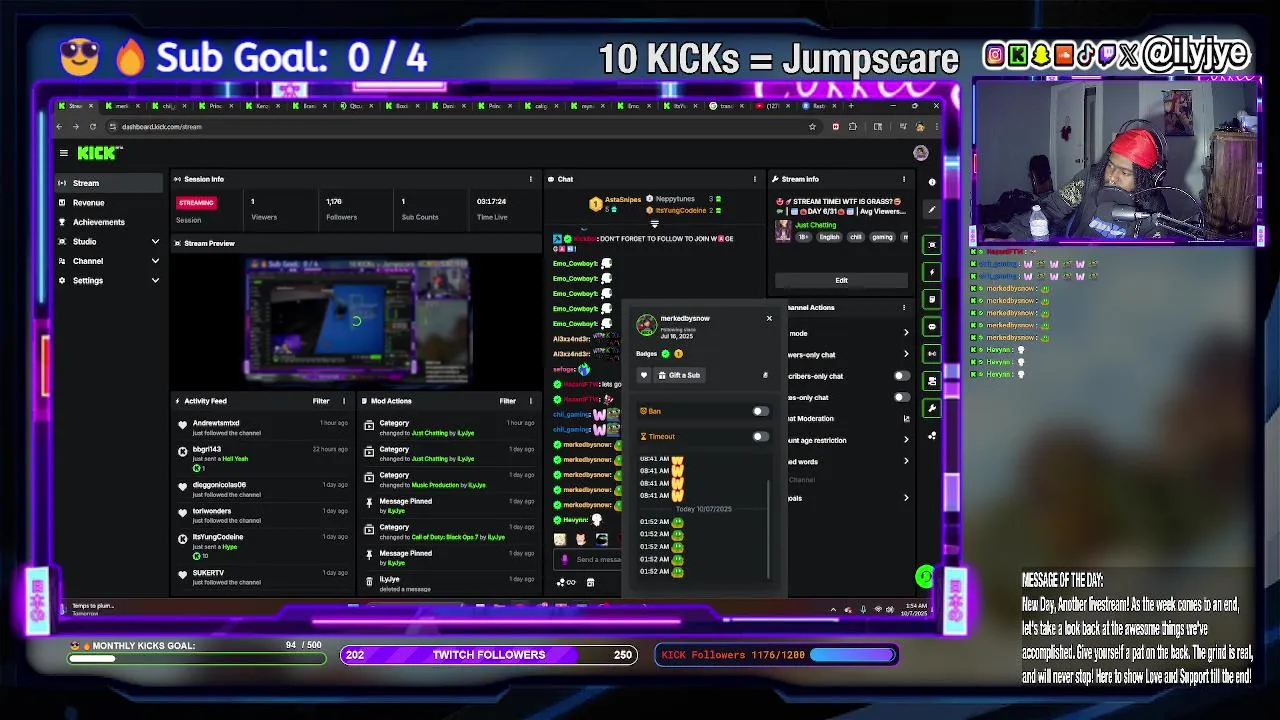Reload the dashboard page
Image resolution: width=1280 pixels, height=720 pixels.
point(92,126)
